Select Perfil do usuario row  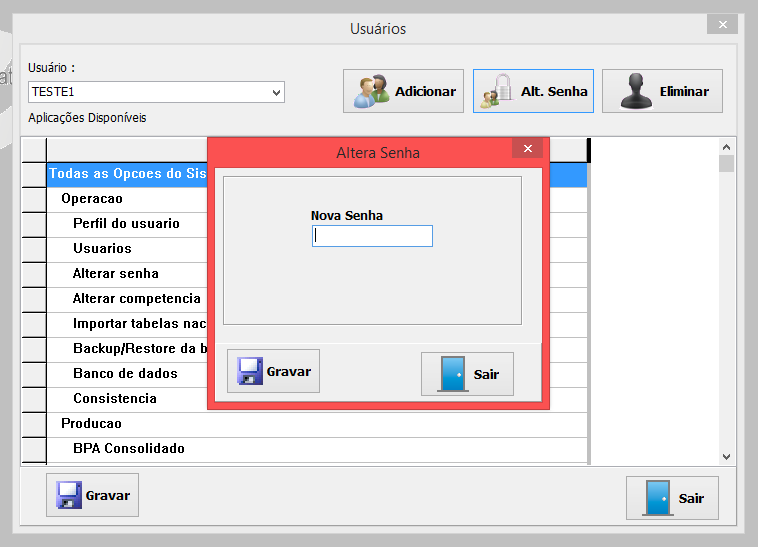tap(126, 223)
